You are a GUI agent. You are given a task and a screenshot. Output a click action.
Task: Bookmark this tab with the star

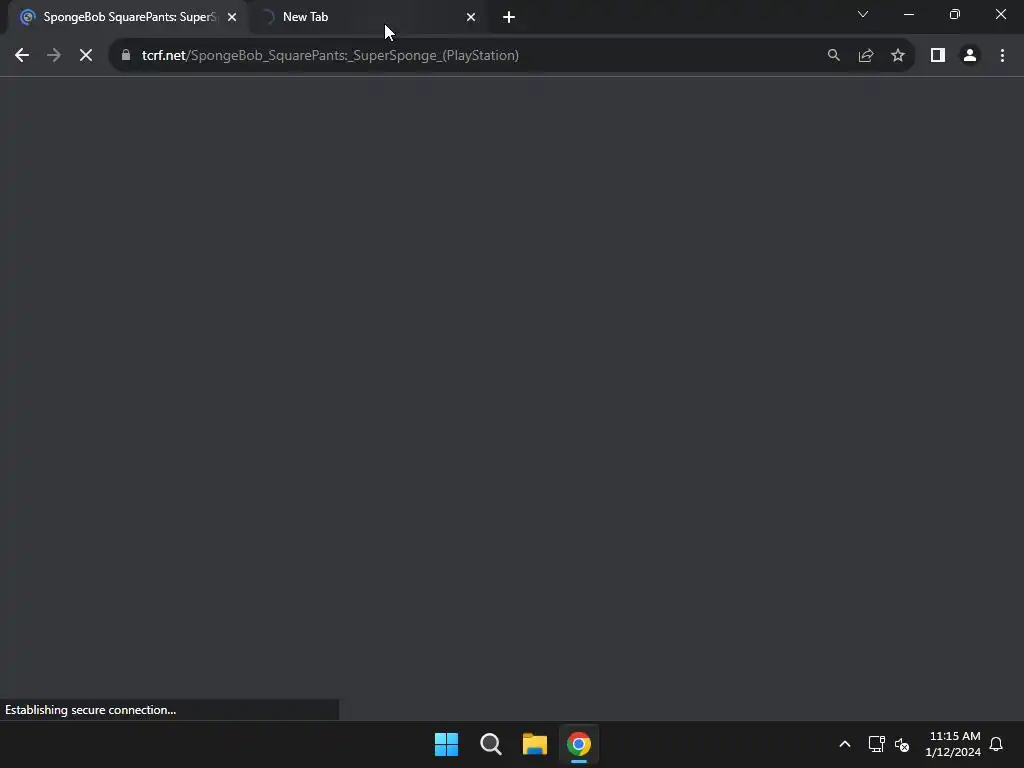point(898,56)
